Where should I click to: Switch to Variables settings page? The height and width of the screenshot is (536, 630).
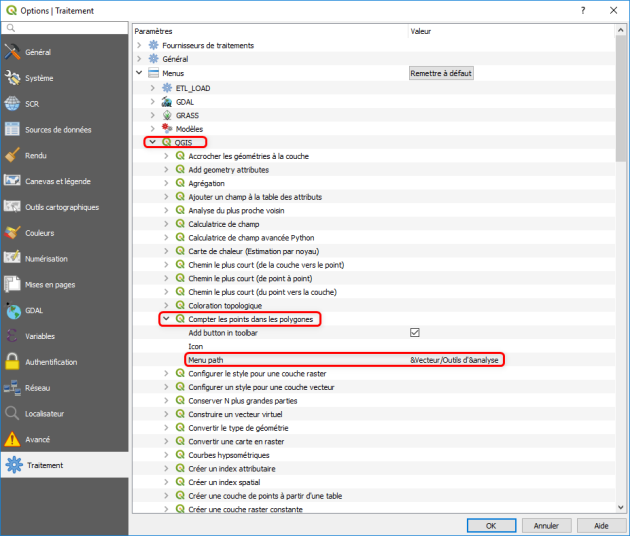point(64,336)
